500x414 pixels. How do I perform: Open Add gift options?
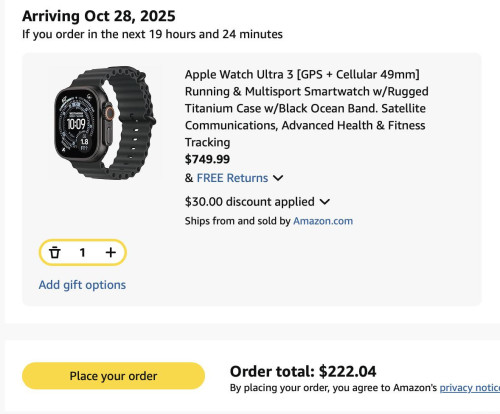(82, 285)
